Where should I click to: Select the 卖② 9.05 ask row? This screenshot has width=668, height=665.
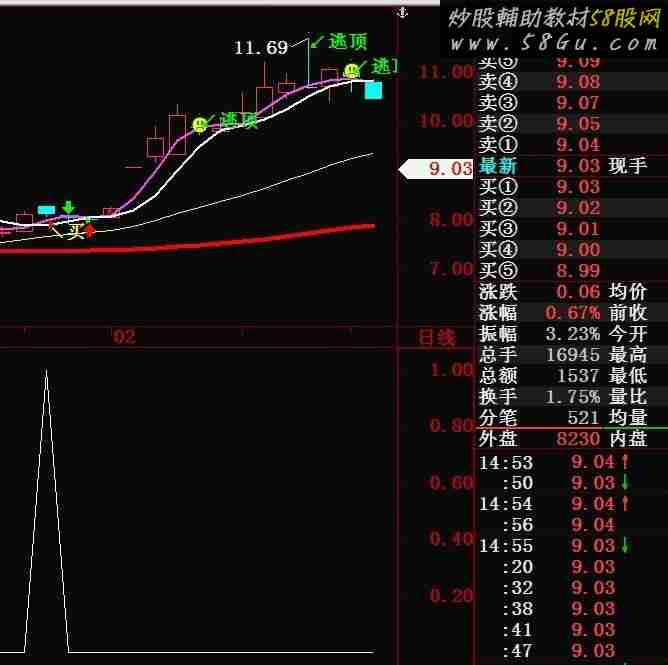click(x=571, y=124)
